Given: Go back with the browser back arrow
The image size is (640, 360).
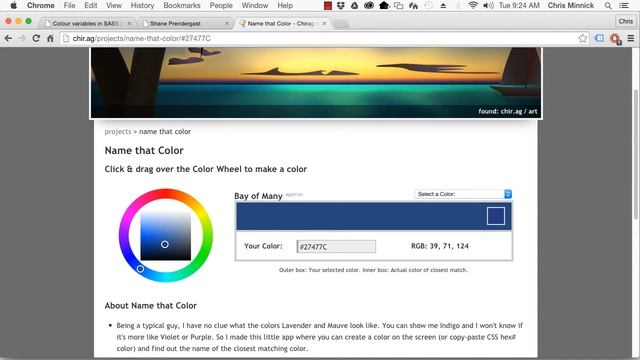Looking at the screenshot, I should [8, 38].
